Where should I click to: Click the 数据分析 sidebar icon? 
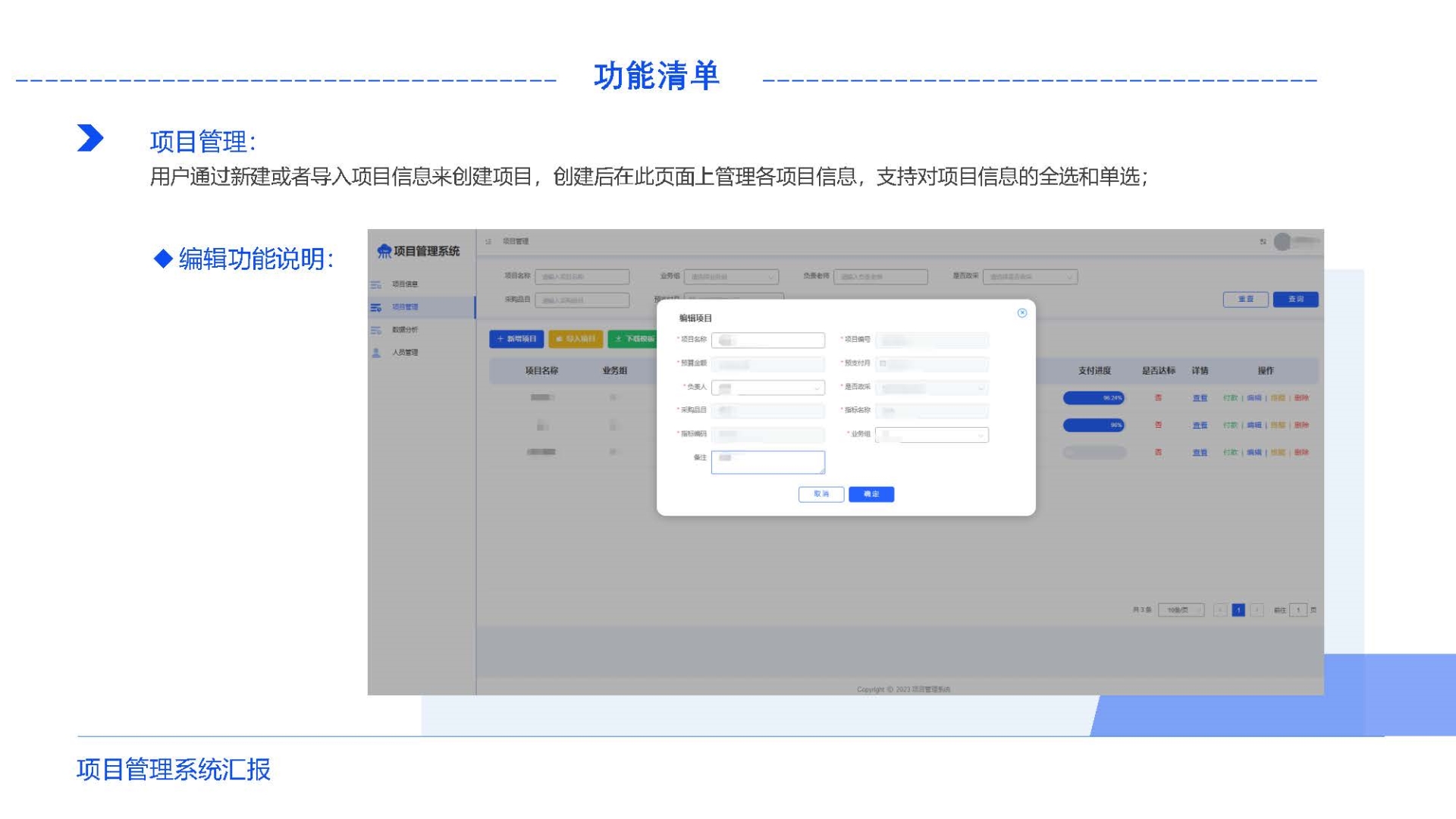click(376, 330)
